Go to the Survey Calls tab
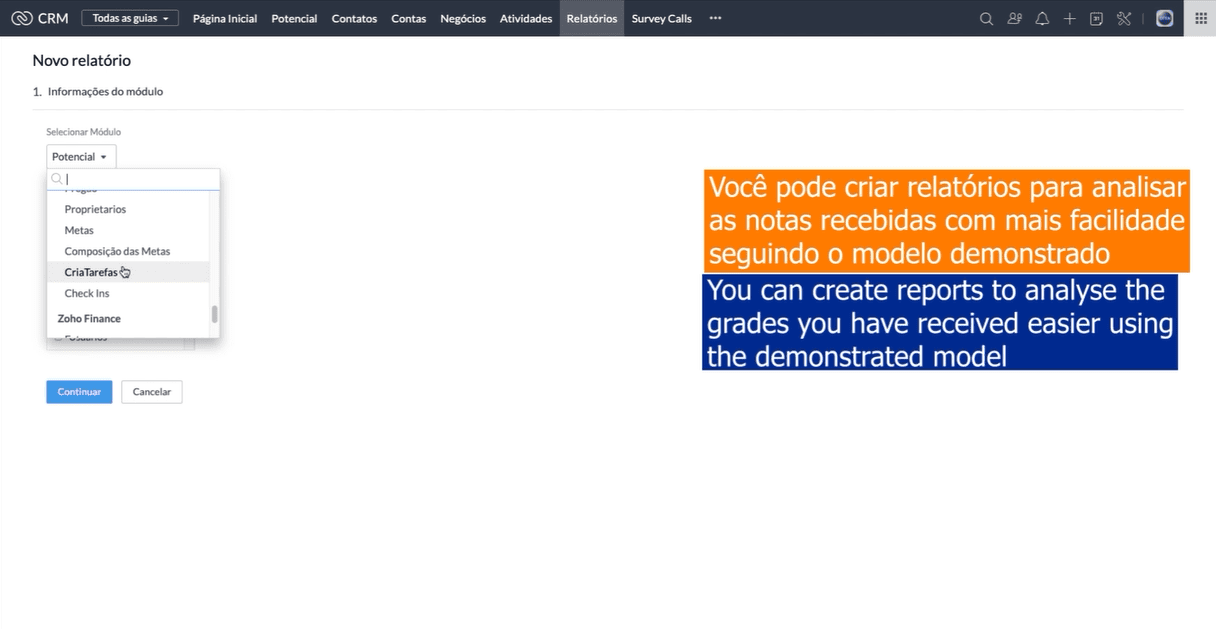1216x629 pixels. click(x=661, y=18)
